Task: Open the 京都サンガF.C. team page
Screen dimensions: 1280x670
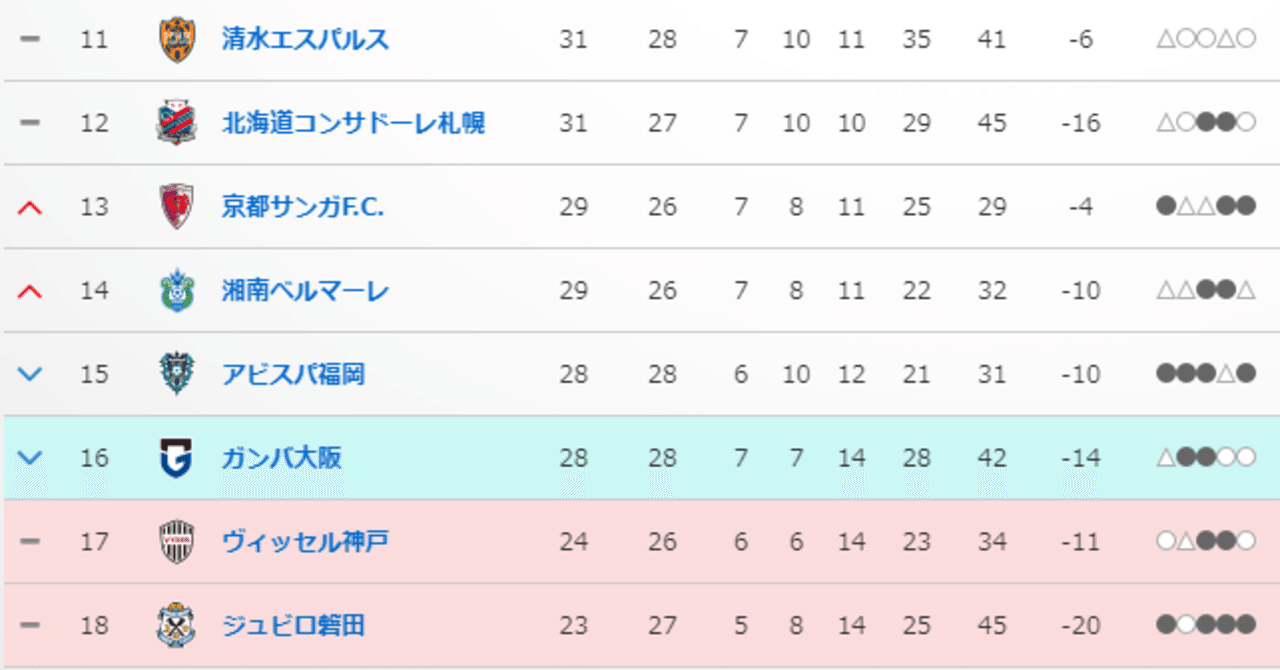Action: coord(300,206)
